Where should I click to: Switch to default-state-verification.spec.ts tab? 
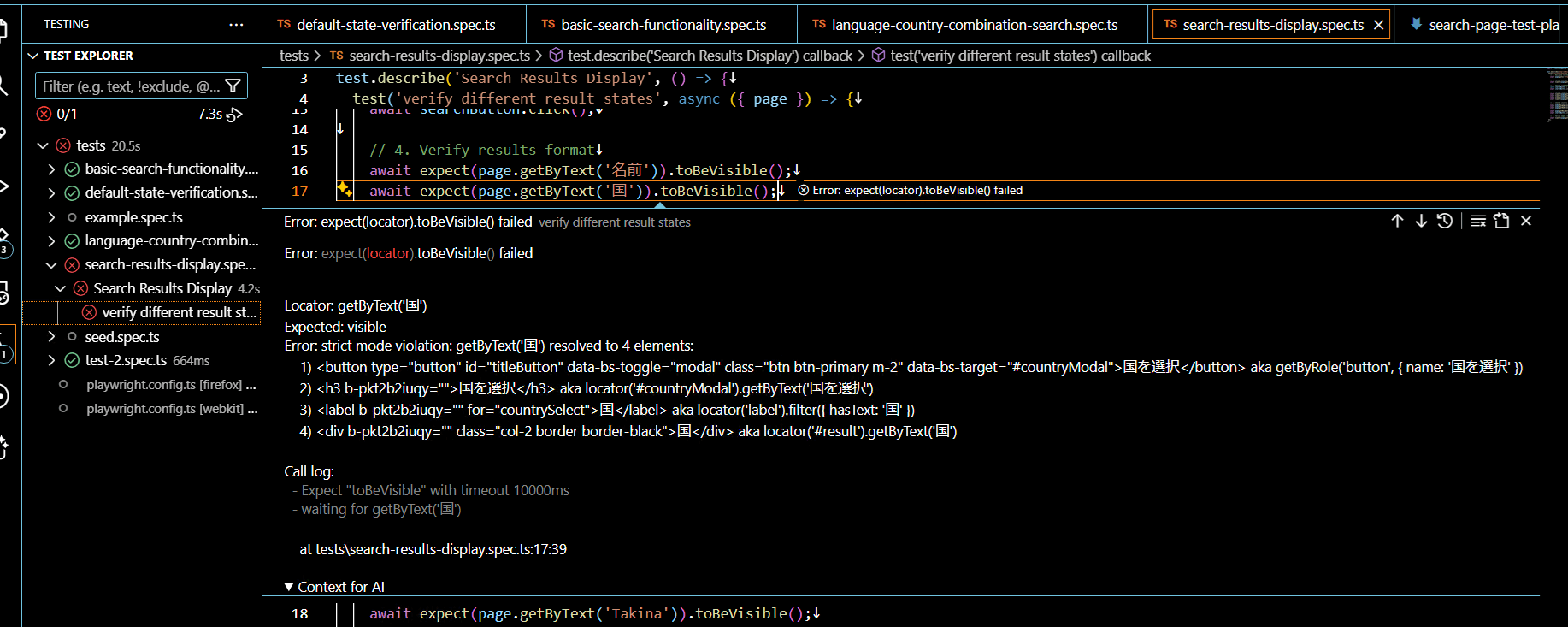(x=395, y=25)
